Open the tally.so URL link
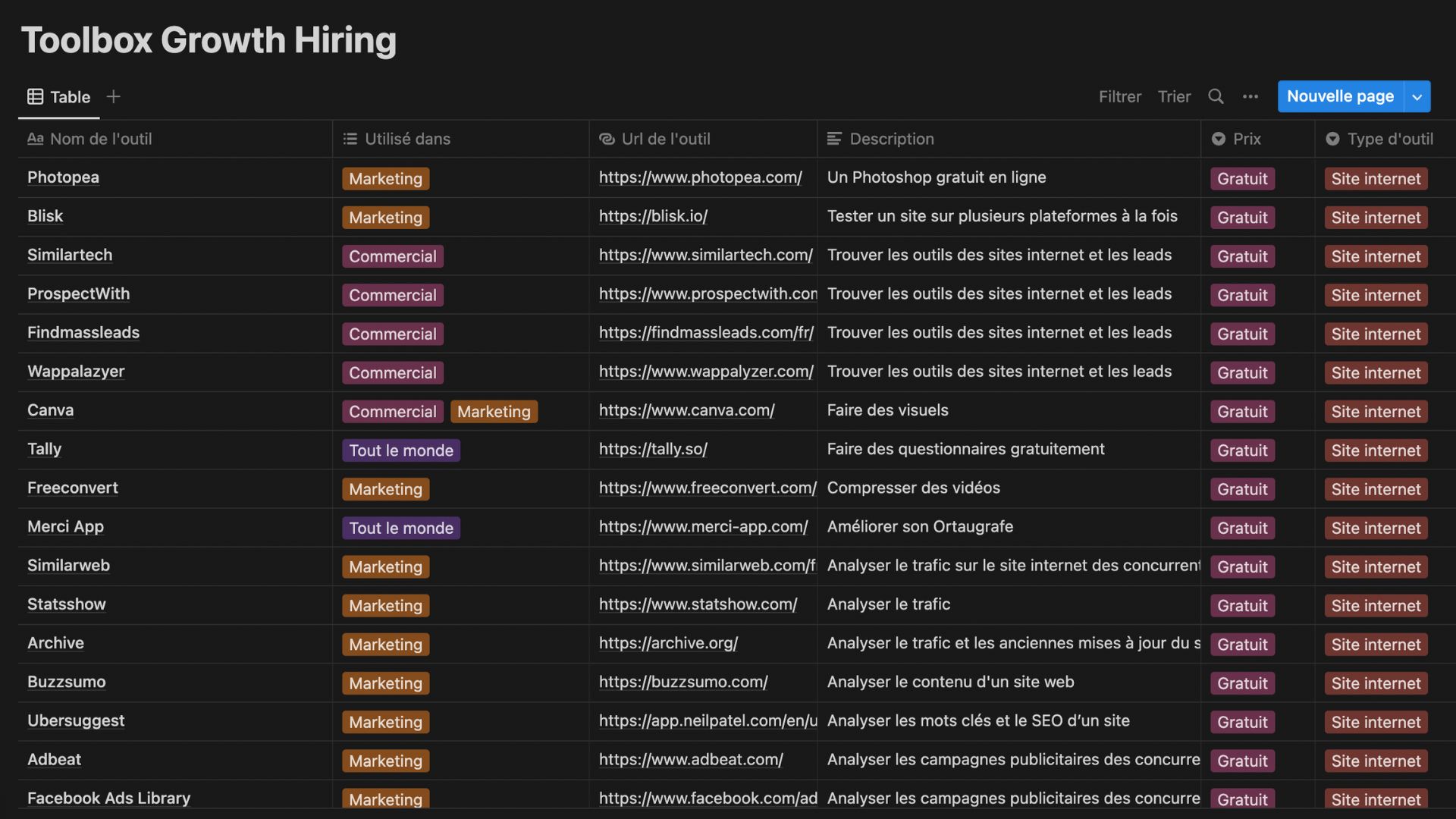 (653, 449)
